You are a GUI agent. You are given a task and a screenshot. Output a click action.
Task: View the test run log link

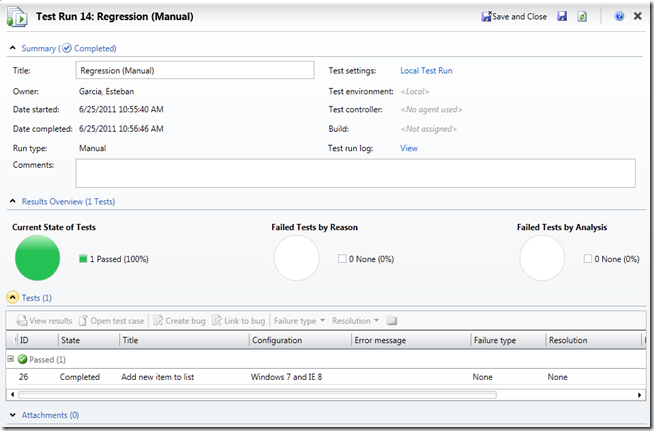[409, 148]
